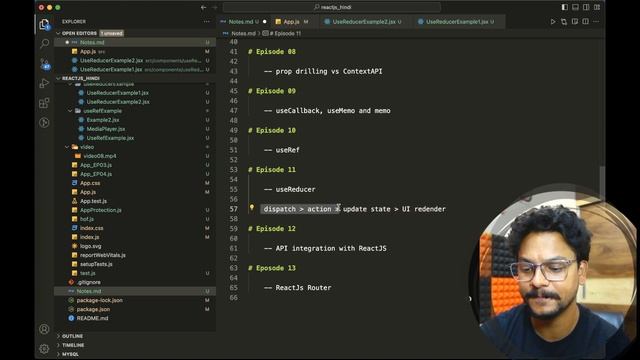The height and width of the screenshot is (360, 640).
Task: Open App.css file
Action: (90, 182)
